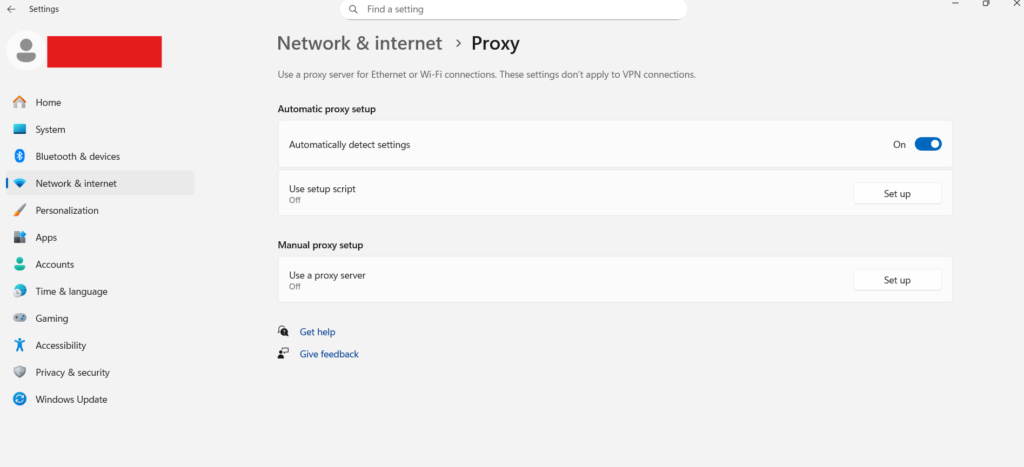
Task: Click the Manual proxy setup heading
Action: [x=320, y=245]
